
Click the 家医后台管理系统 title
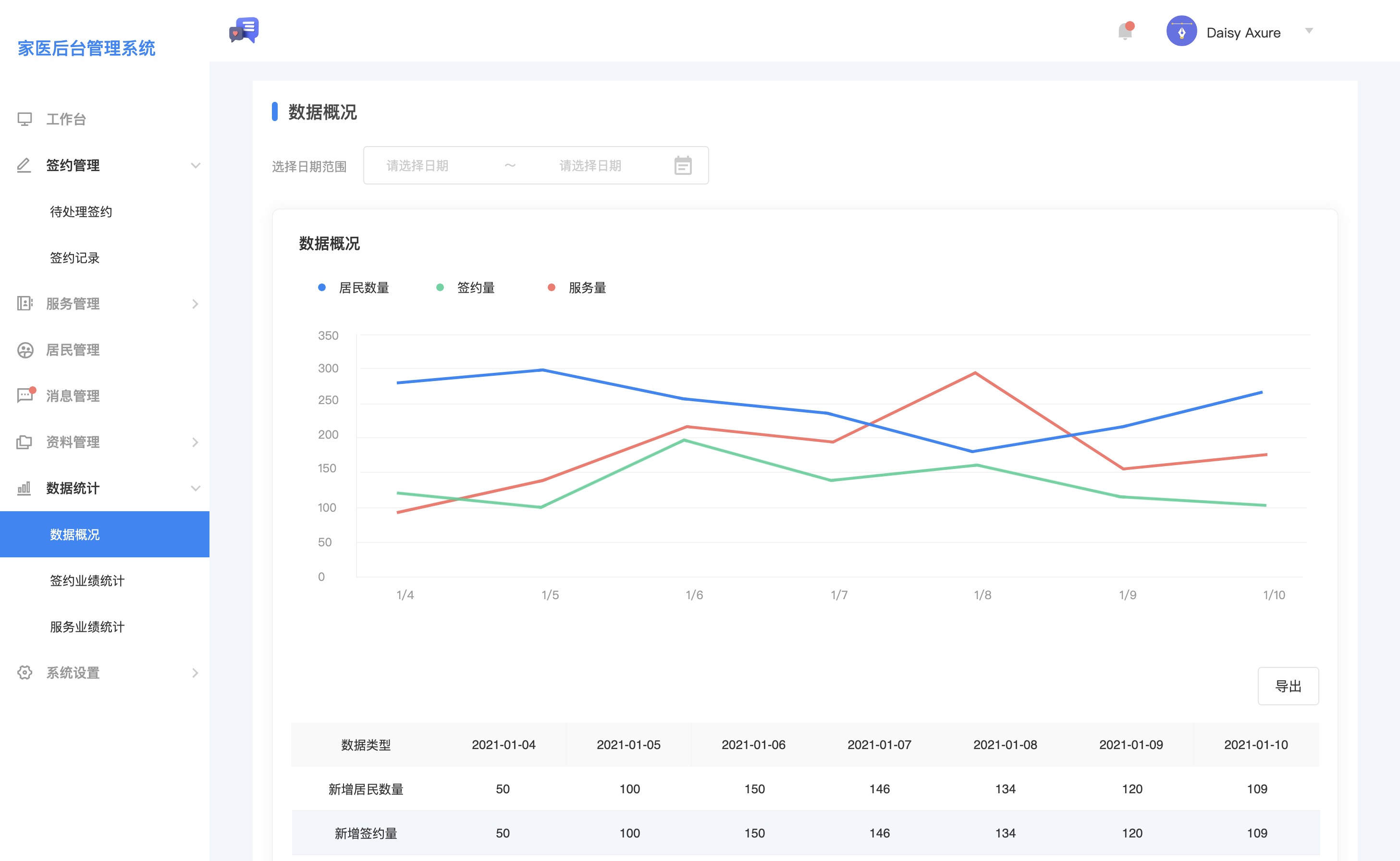[86, 49]
